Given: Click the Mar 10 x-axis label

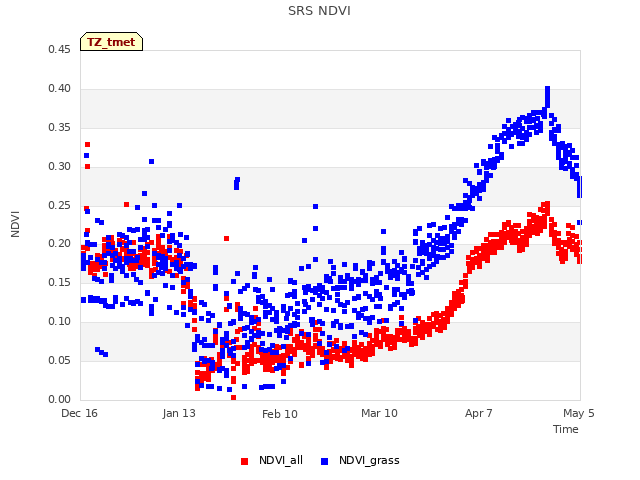Looking at the screenshot, I should point(379,413).
